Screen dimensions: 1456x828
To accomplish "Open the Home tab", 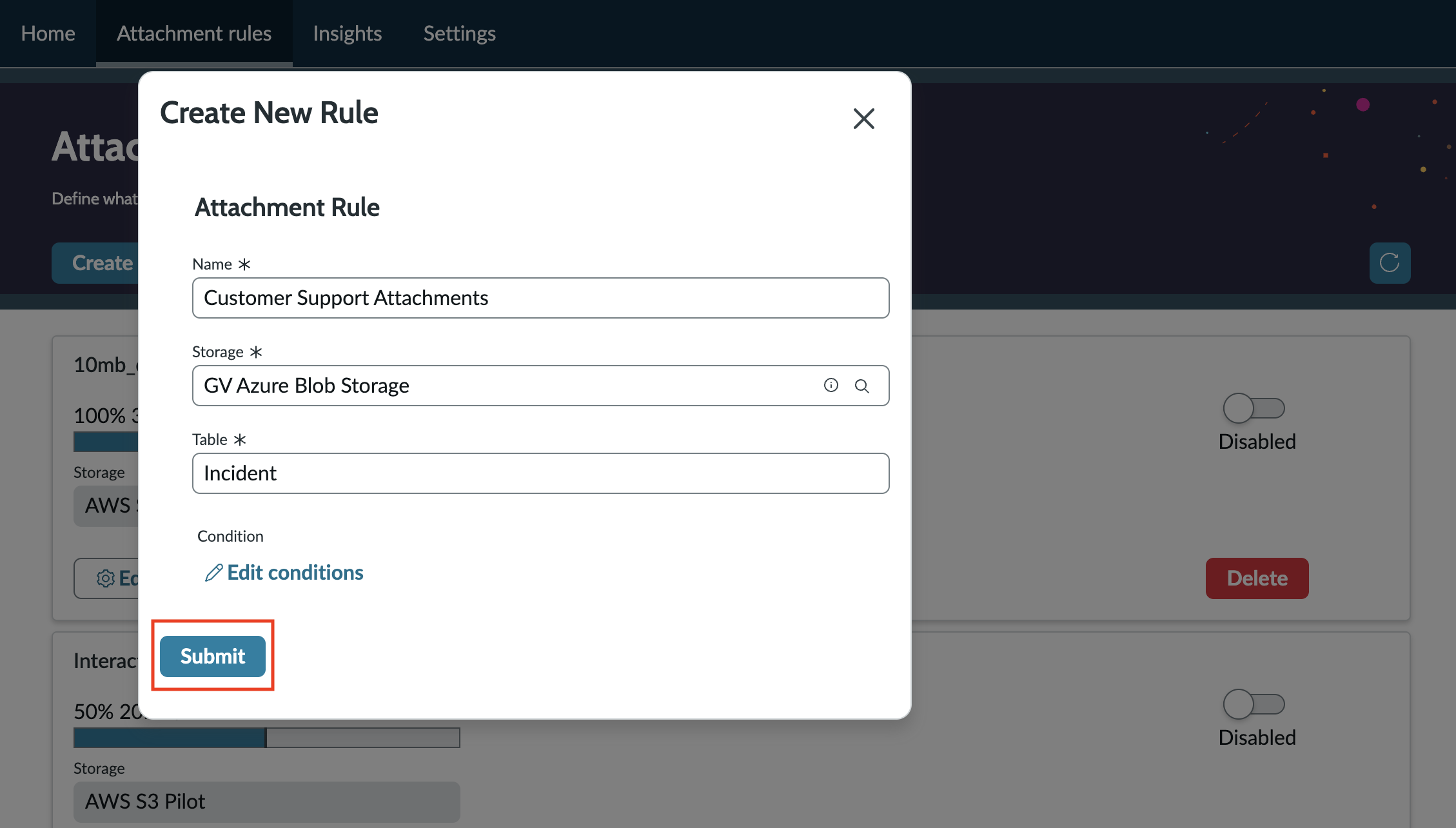I will pos(48,34).
